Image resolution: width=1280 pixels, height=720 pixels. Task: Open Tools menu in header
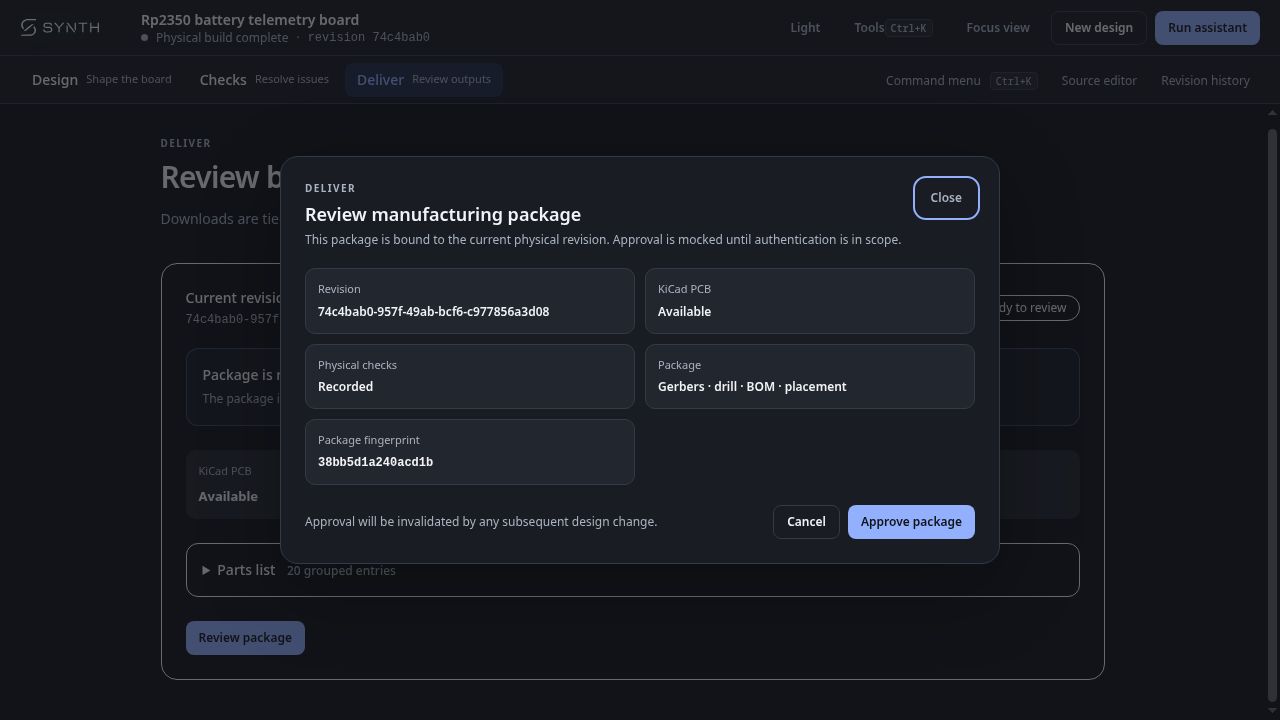click(x=893, y=27)
